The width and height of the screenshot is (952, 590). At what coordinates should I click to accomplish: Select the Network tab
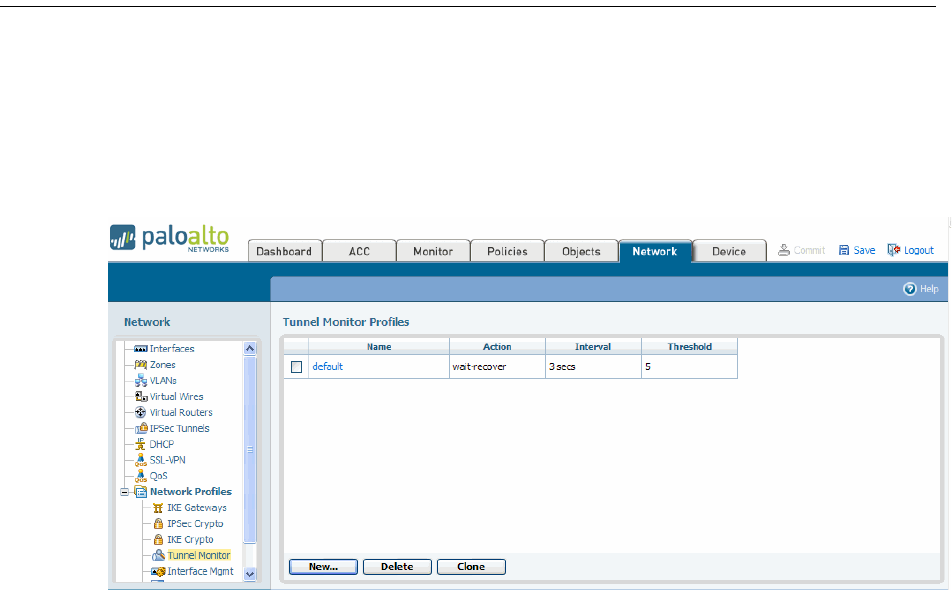coord(654,251)
